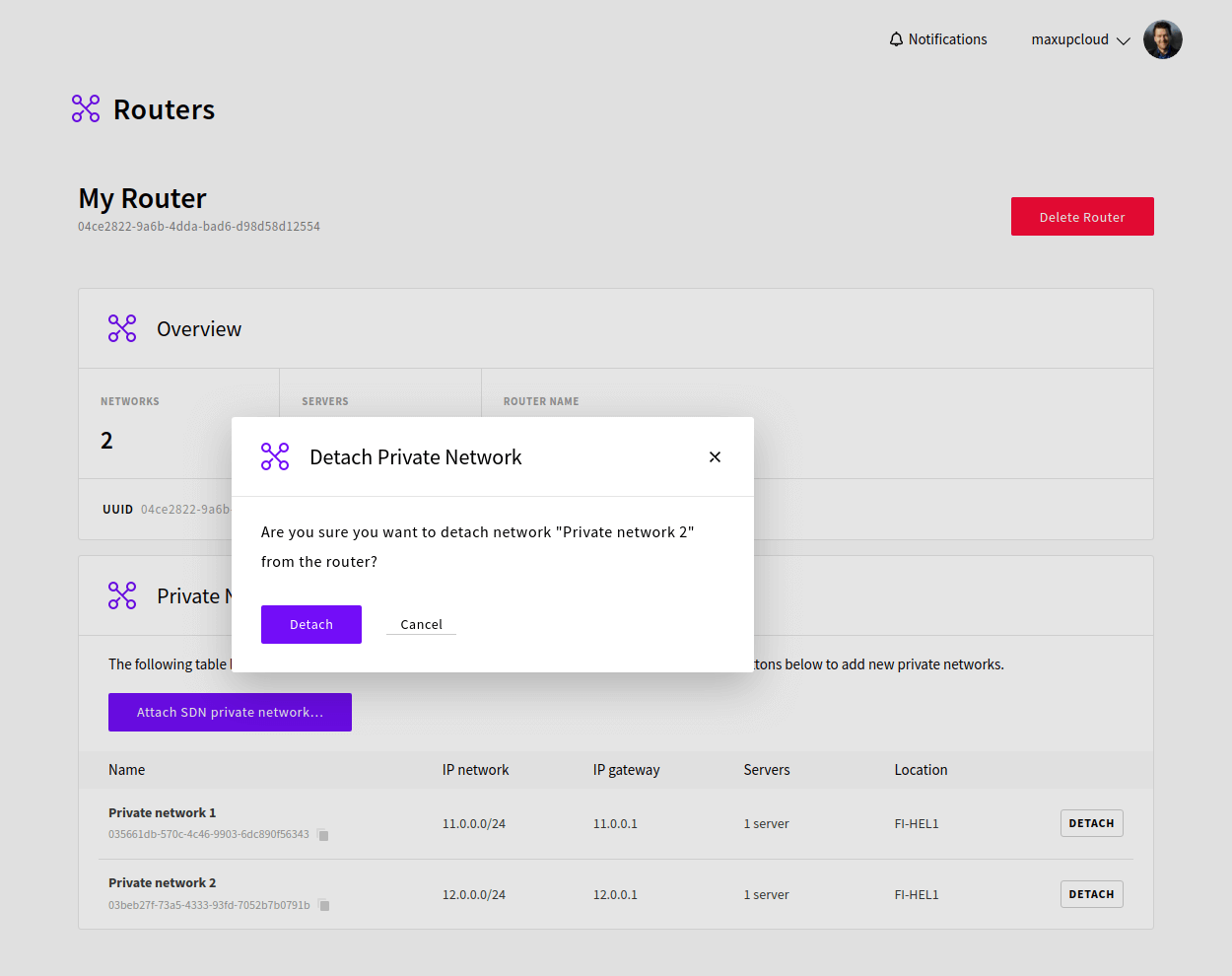Click the Detach Private Network dialog icon

tap(275, 456)
